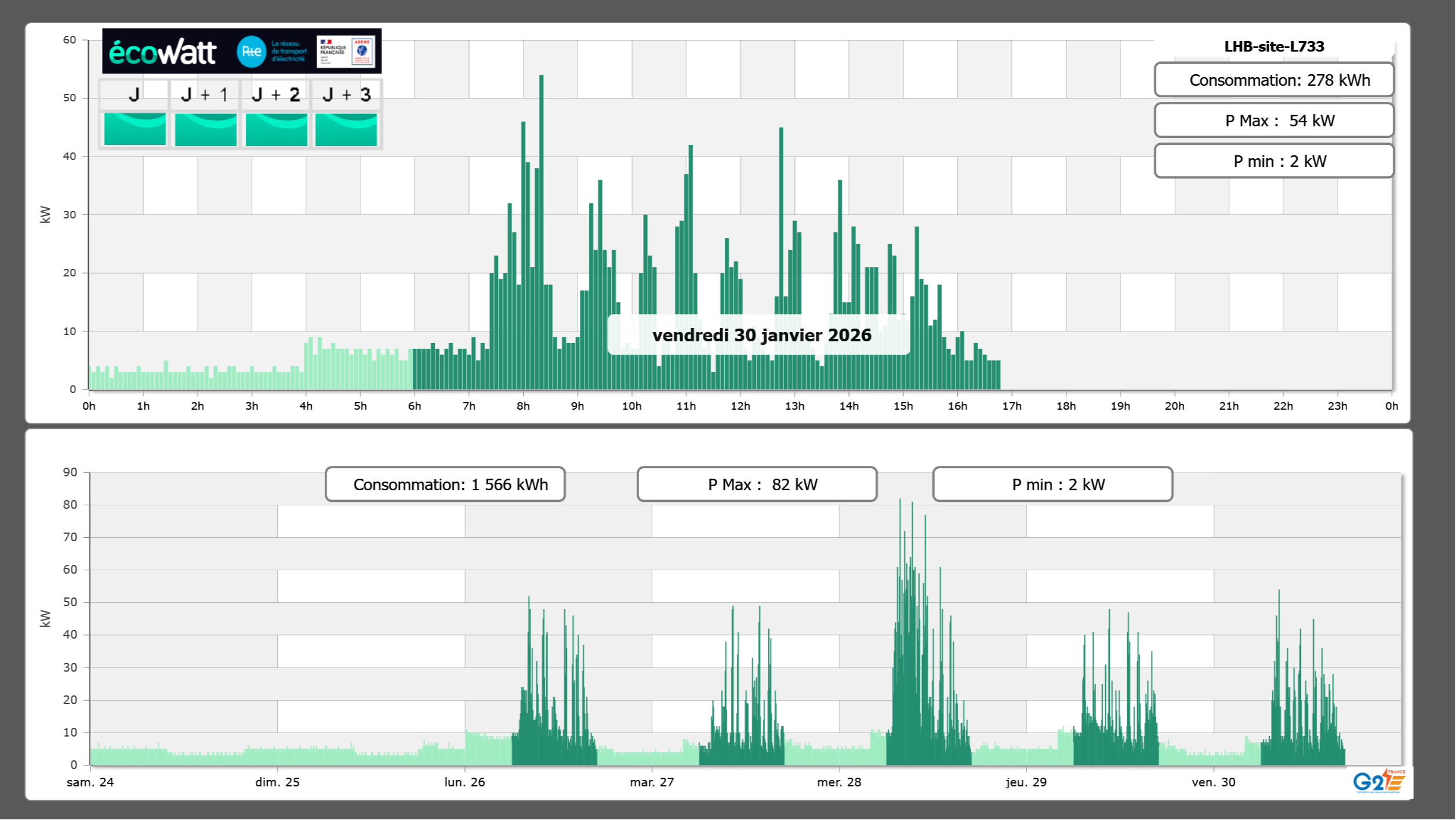
Task: Click the green signal icon under J + 3
Action: point(346,129)
